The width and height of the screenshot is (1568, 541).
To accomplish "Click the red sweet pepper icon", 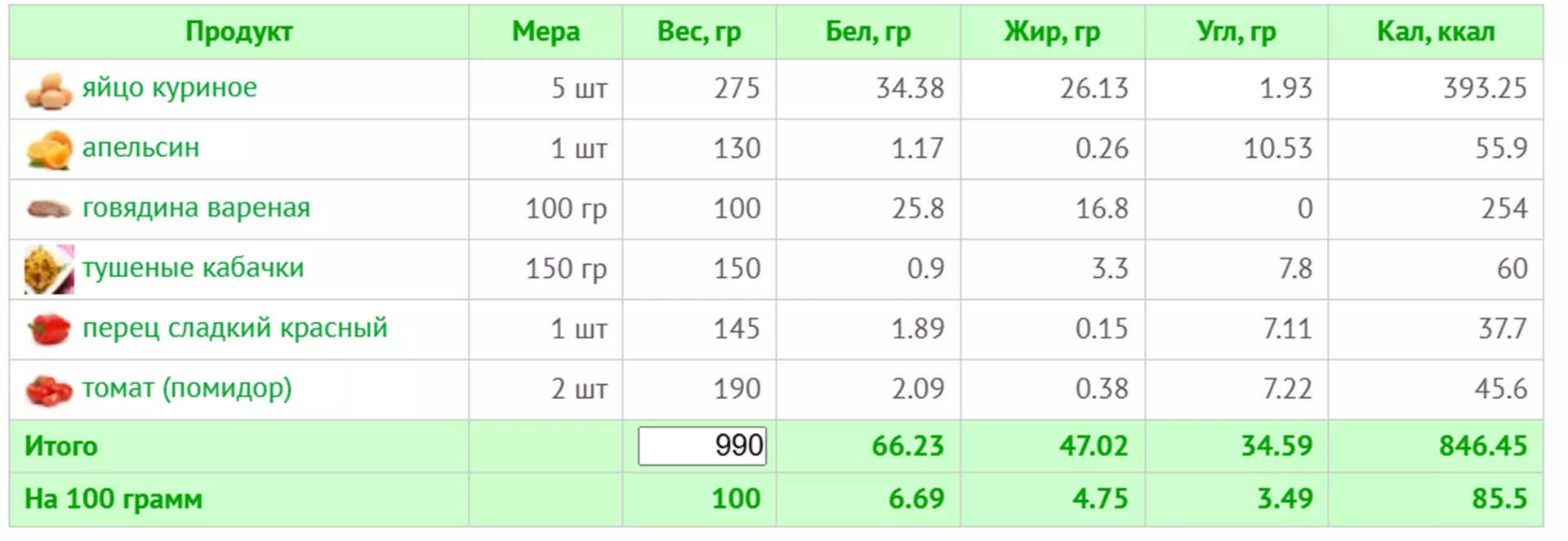I will point(48,330).
